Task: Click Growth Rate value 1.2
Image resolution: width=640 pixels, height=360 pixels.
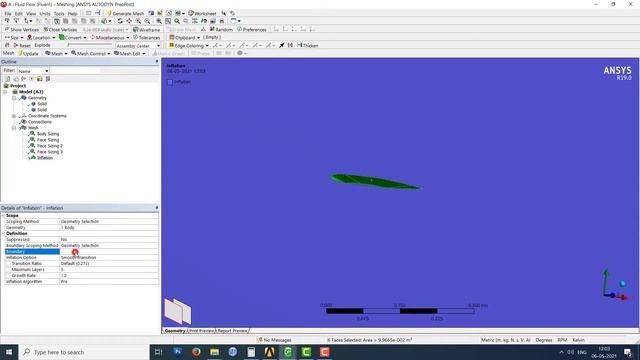Action: (x=109, y=276)
